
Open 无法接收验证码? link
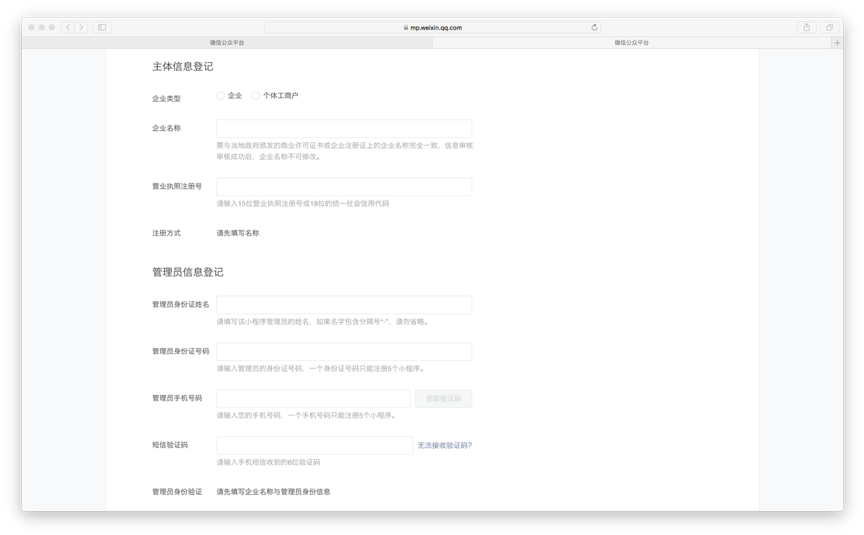pyautogui.click(x=445, y=445)
